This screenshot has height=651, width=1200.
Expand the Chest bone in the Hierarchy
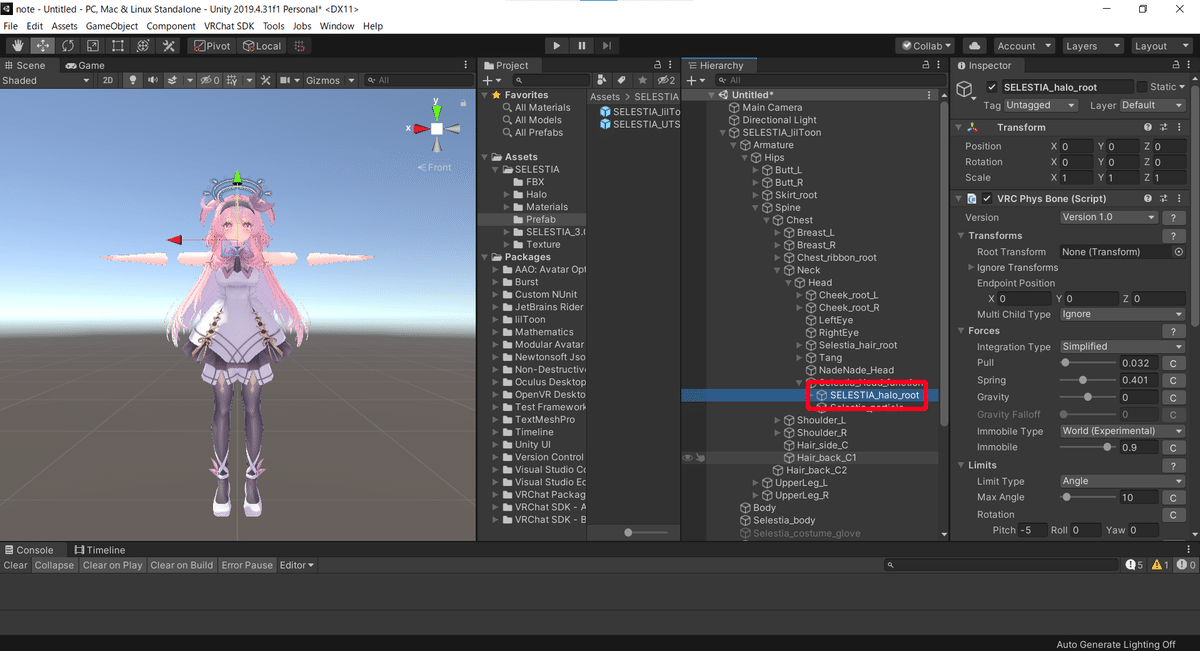coord(766,219)
